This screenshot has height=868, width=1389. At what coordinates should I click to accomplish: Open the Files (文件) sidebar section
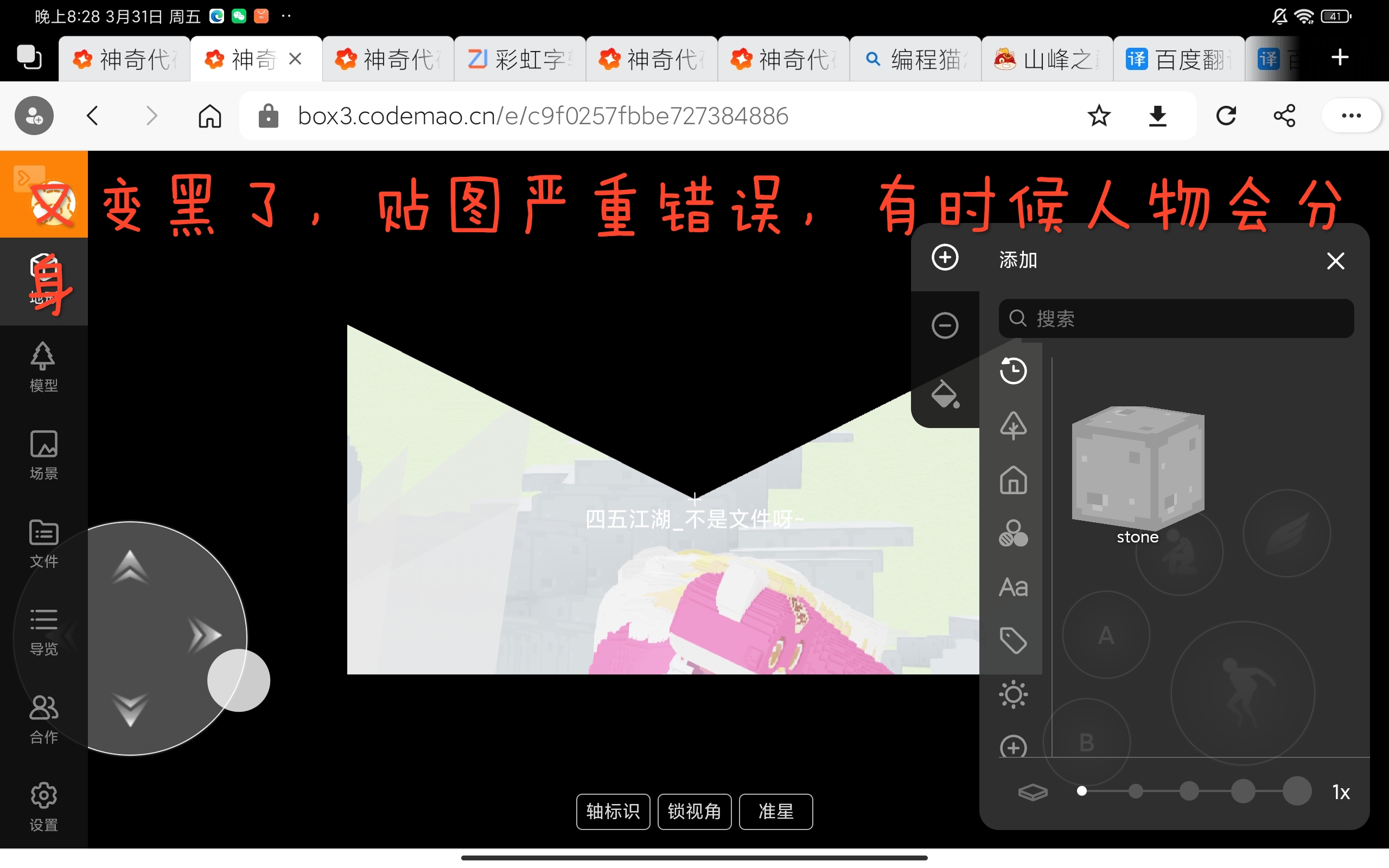tap(43, 543)
